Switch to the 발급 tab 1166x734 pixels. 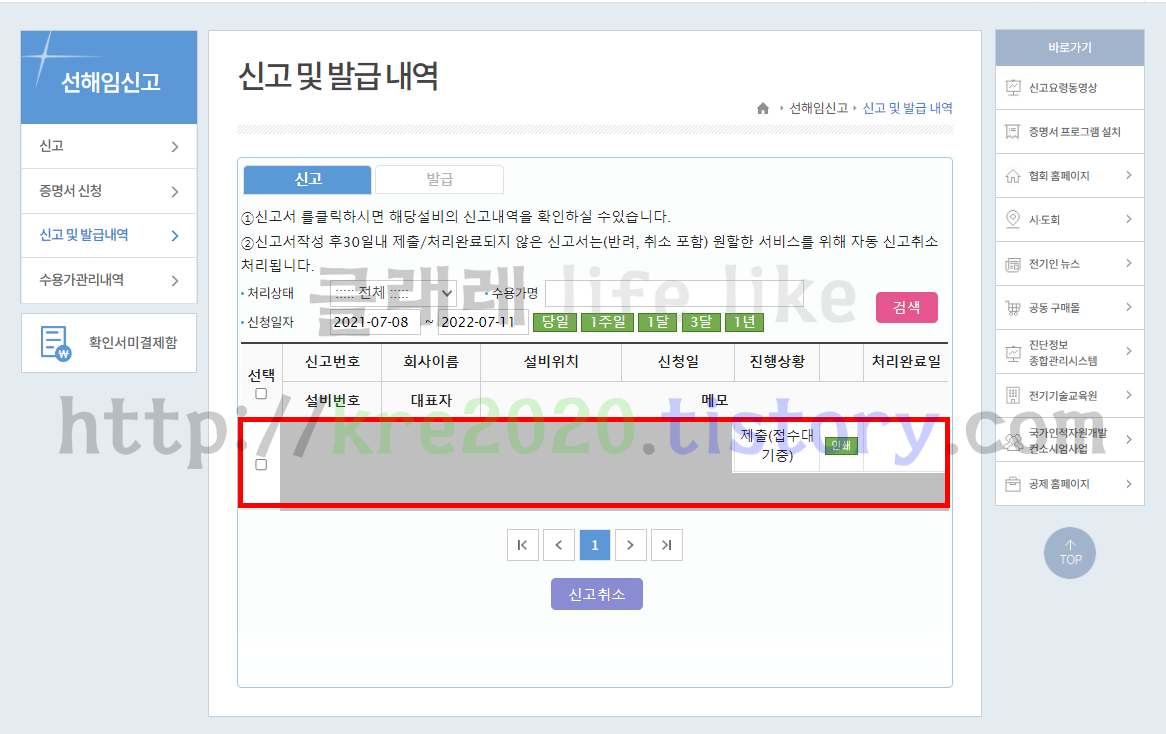click(x=439, y=179)
